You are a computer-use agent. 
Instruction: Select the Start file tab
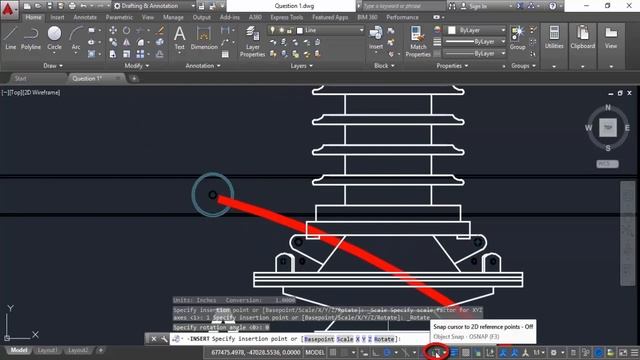pos(20,78)
